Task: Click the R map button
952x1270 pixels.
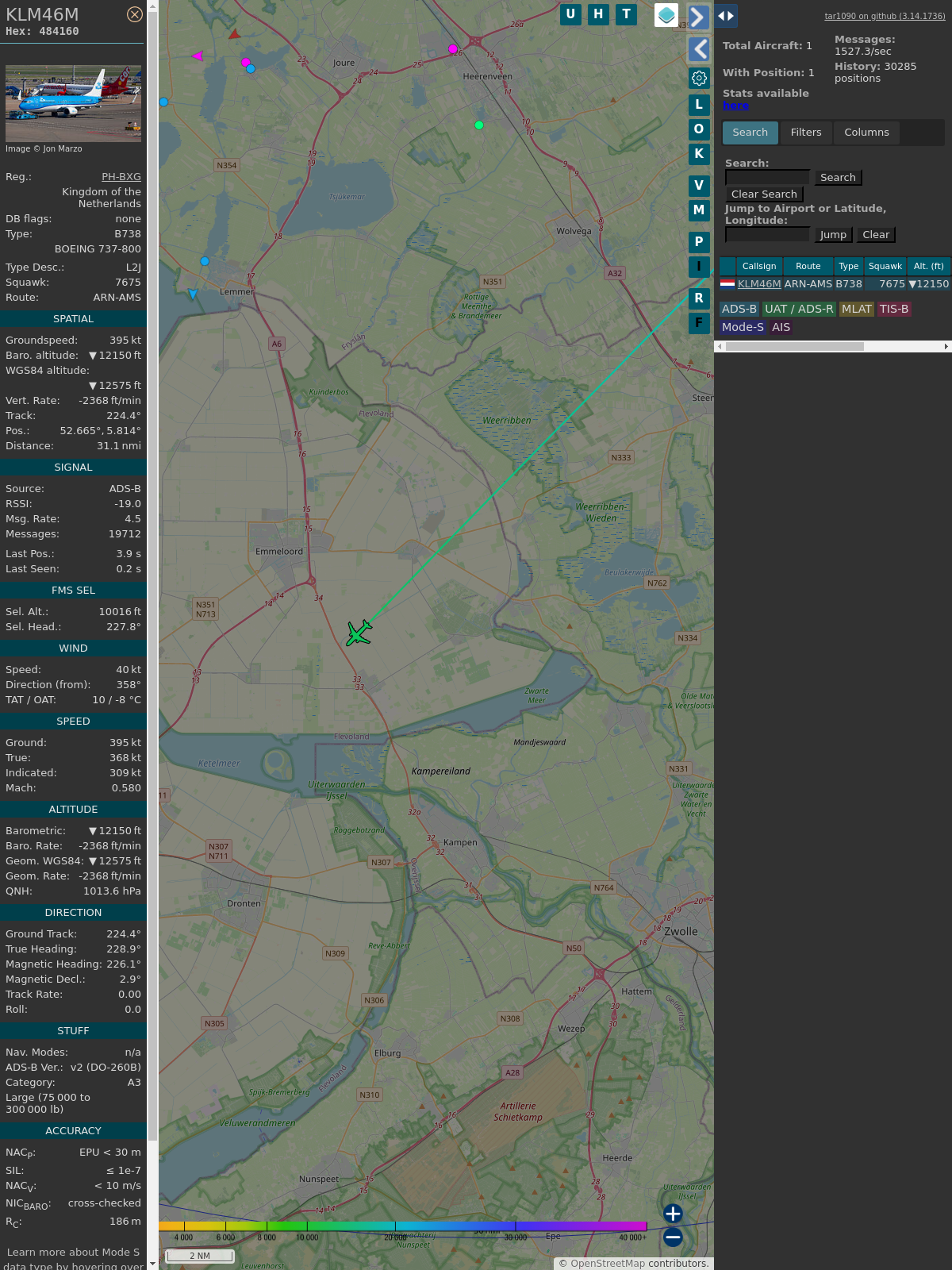Action: click(x=699, y=298)
